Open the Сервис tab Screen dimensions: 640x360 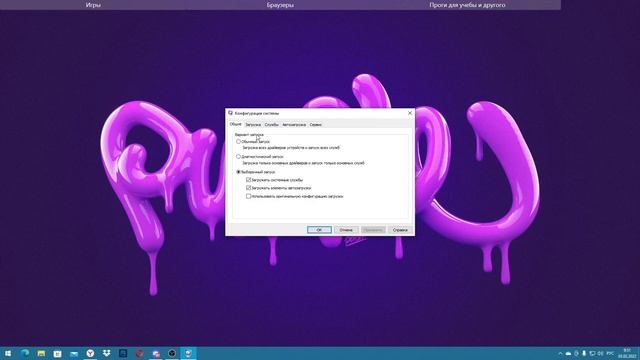(316, 124)
